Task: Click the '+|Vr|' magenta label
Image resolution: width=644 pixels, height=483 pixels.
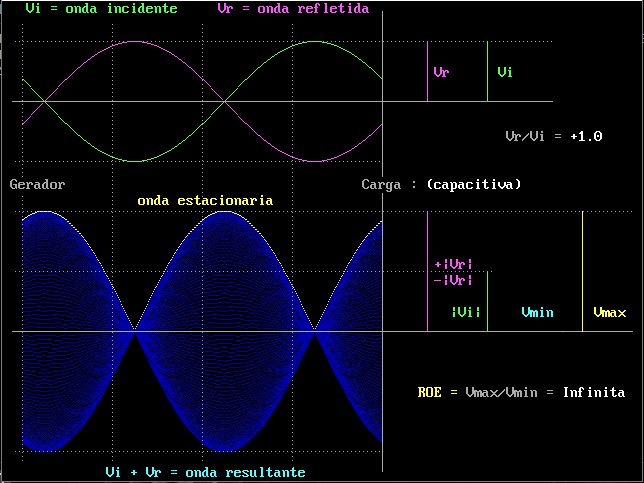Action: 453,264
